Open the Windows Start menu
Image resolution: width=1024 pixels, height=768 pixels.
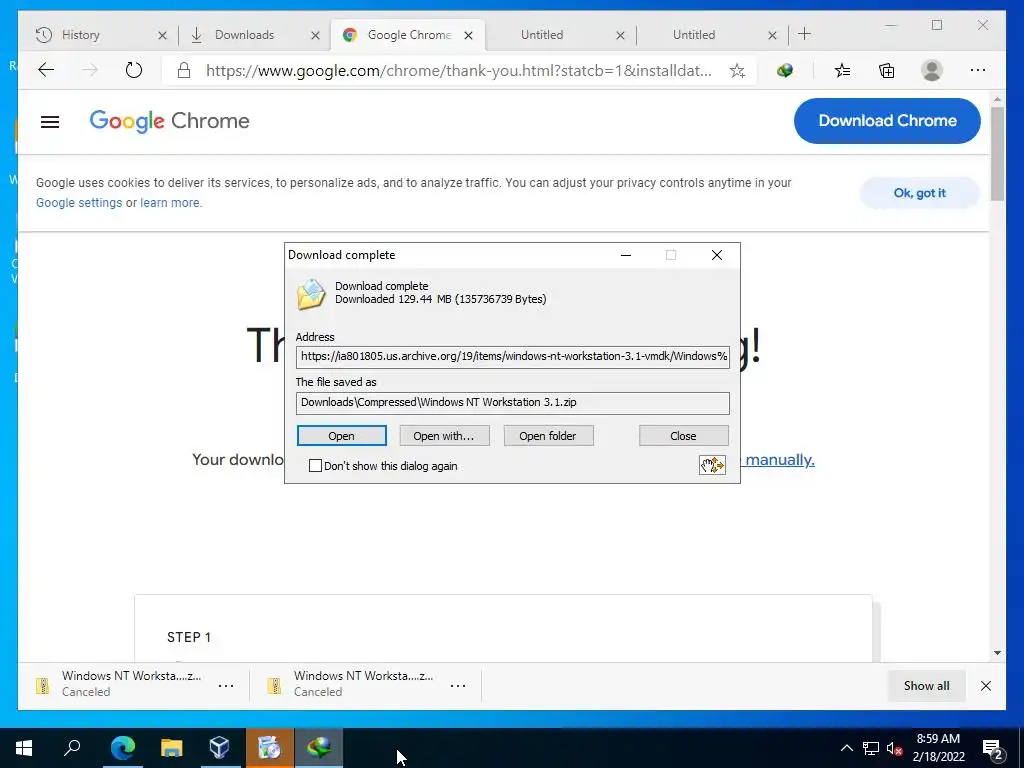coord(24,748)
